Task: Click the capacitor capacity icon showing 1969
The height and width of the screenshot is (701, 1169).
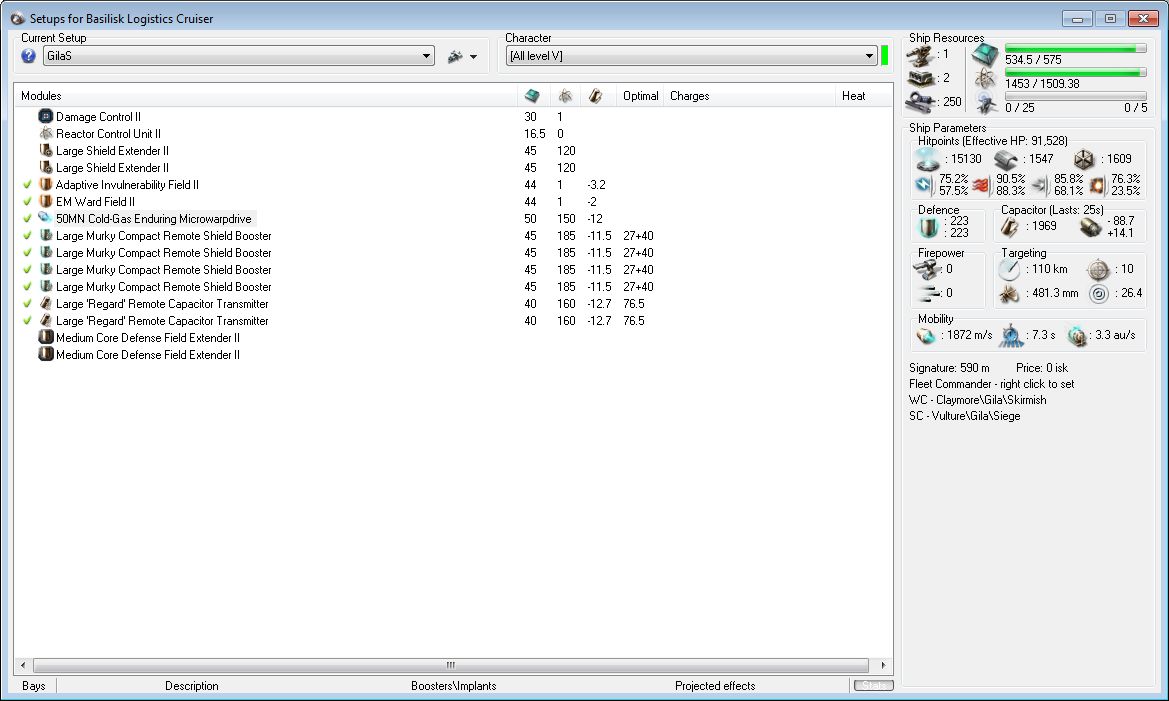Action: click(1009, 227)
